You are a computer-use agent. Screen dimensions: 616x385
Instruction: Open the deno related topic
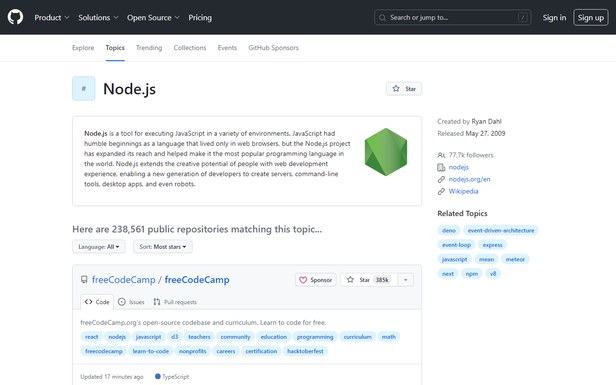449,230
